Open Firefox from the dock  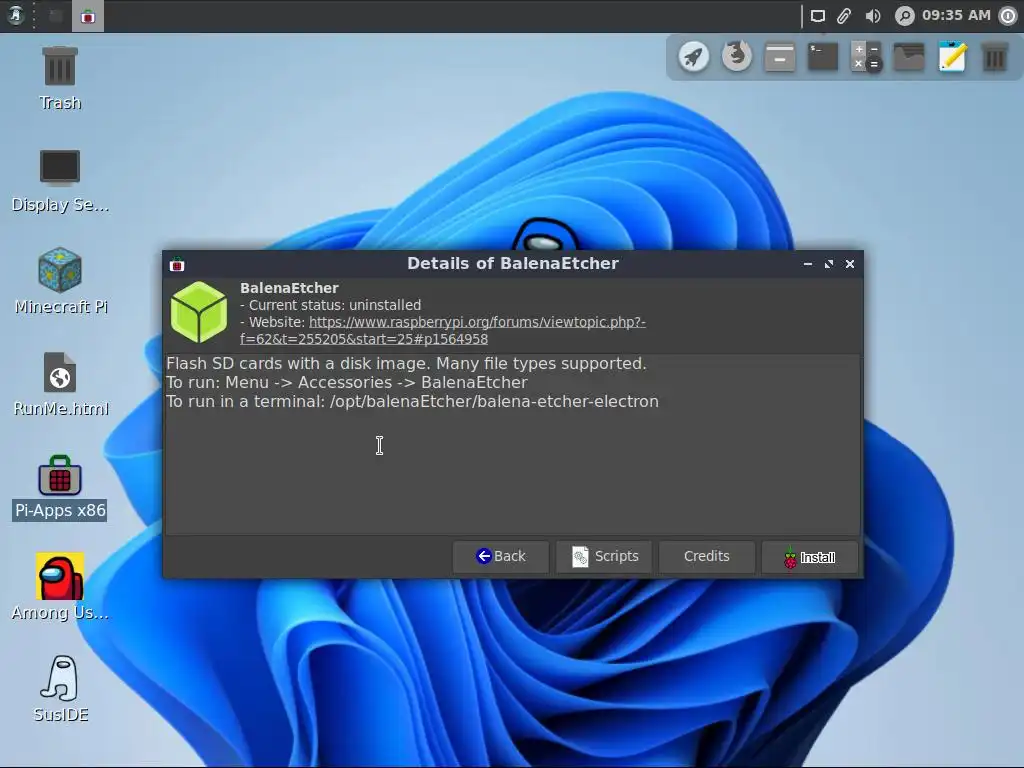737,57
